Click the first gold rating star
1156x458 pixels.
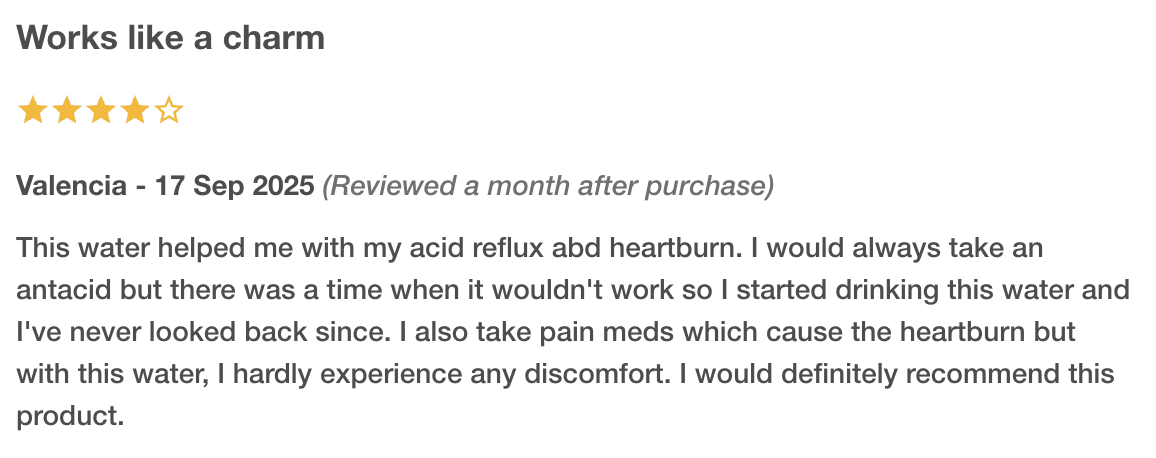(x=32, y=110)
